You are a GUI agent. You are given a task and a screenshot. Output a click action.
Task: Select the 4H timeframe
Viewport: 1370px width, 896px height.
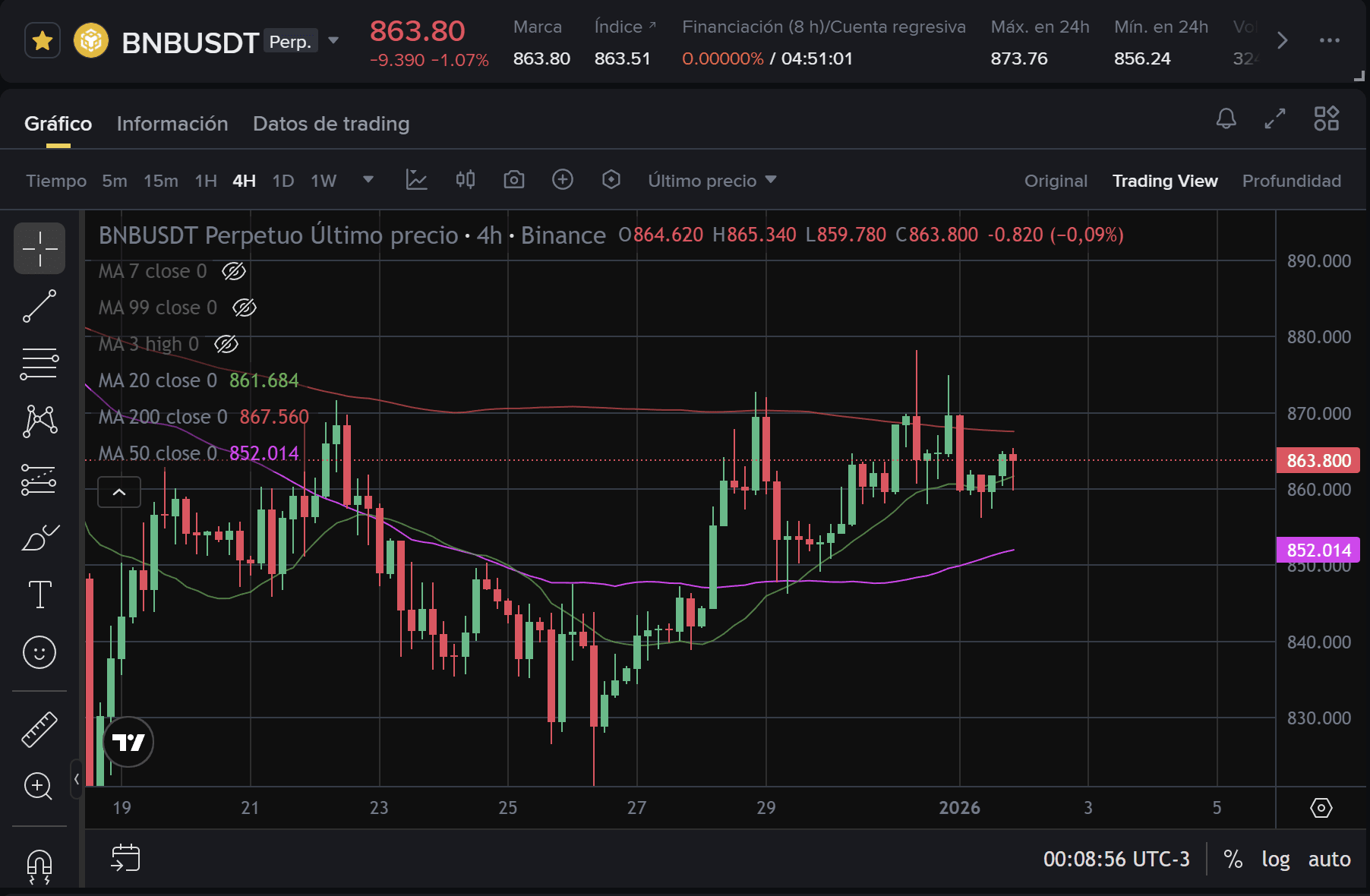click(244, 181)
